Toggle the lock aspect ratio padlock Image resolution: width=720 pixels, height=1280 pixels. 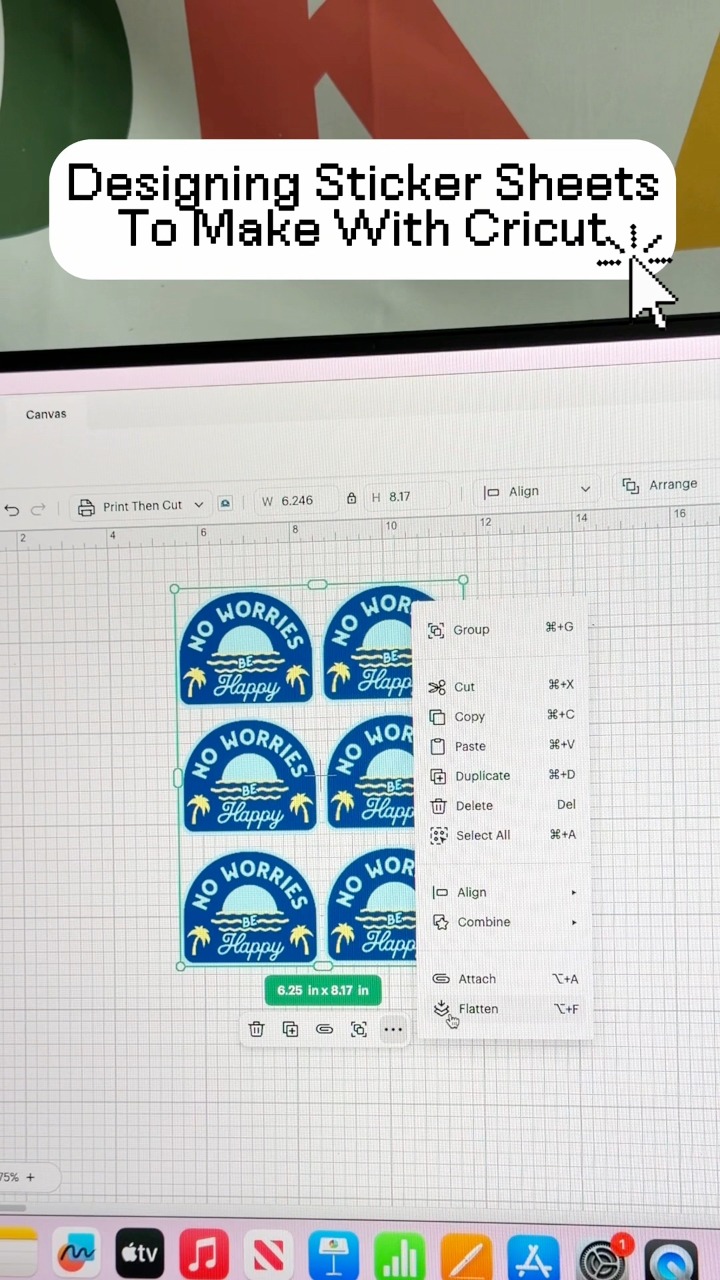click(351, 498)
